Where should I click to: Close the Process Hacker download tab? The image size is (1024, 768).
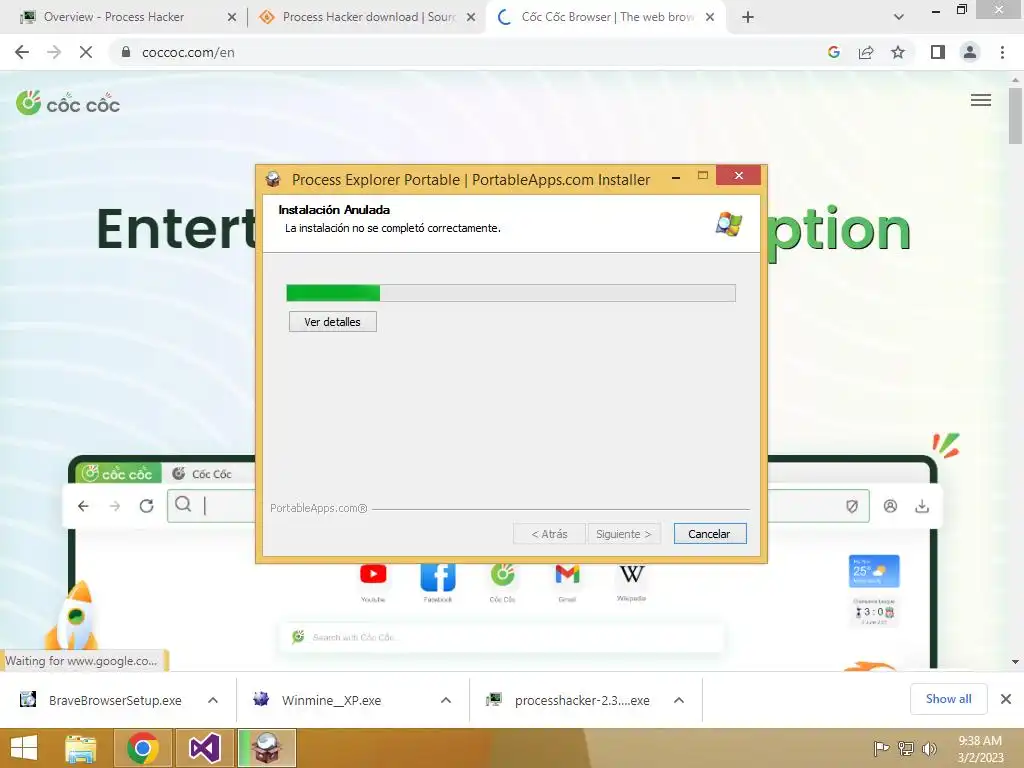(471, 18)
